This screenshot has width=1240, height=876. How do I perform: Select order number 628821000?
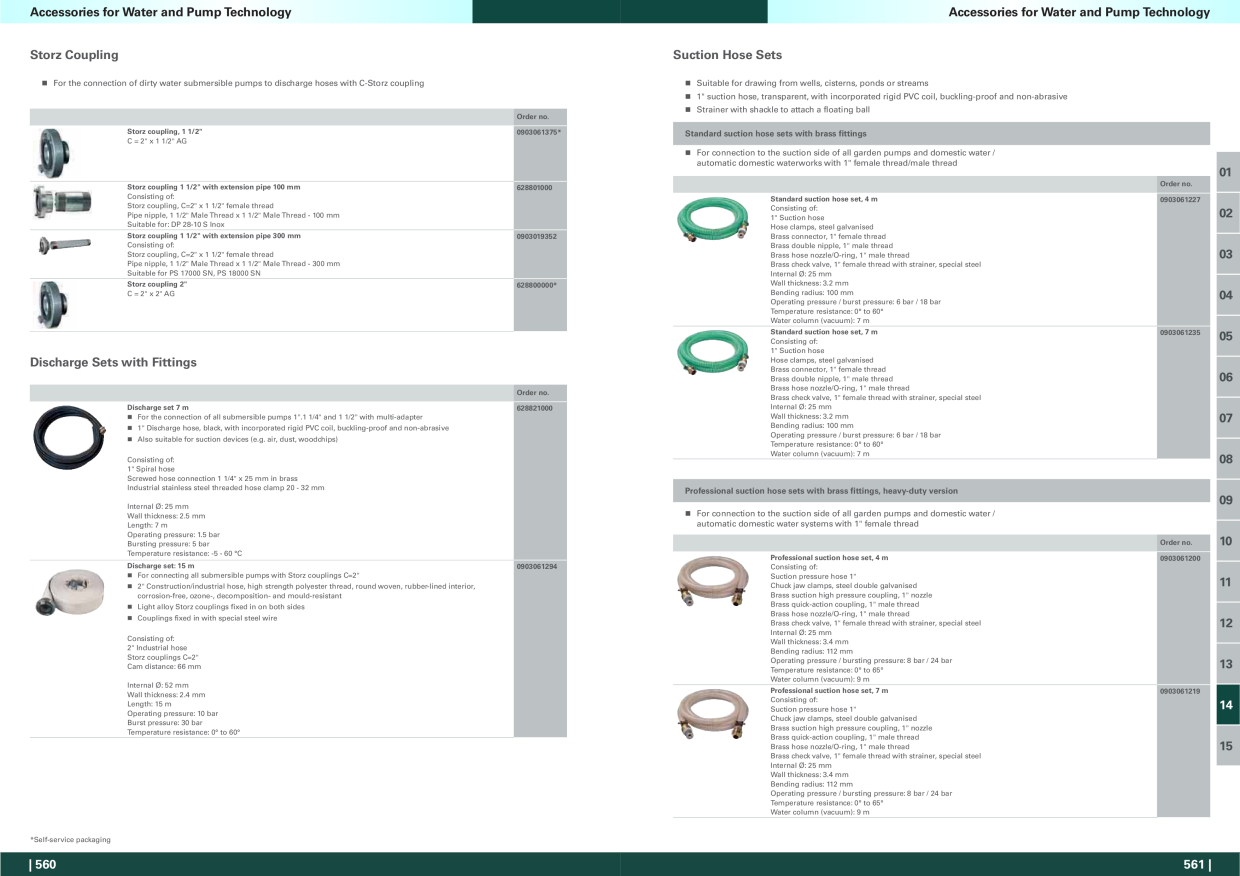[535, 408]
